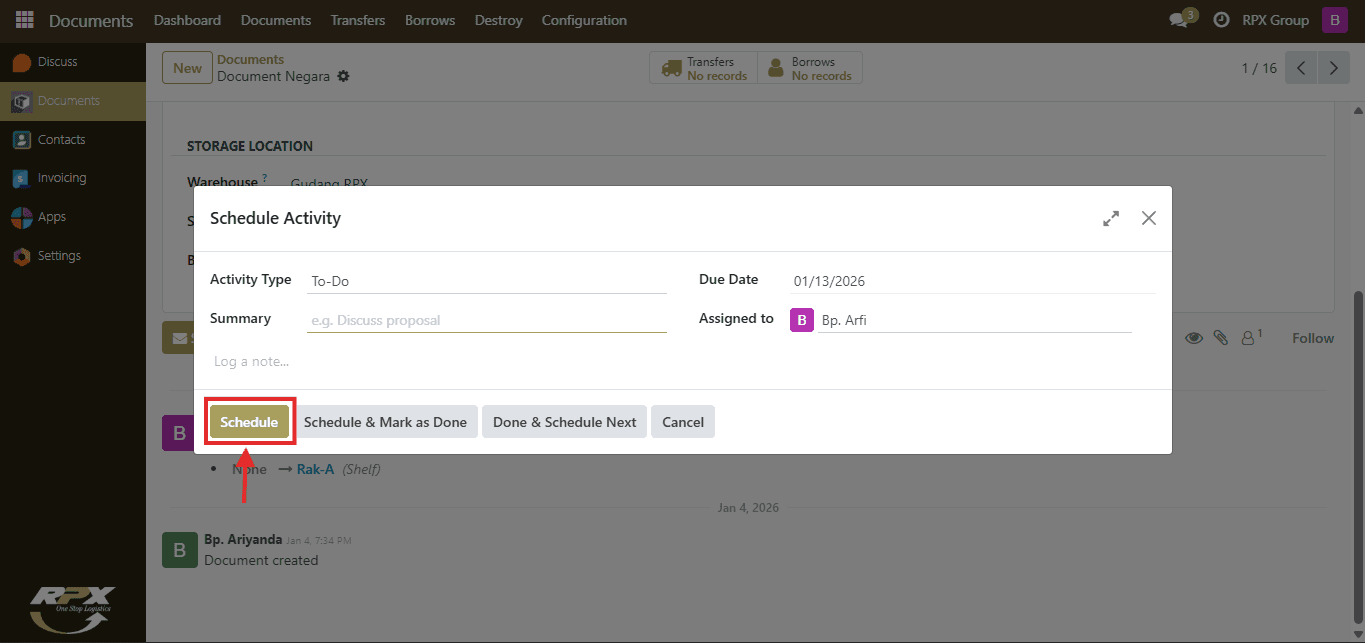This screenshot has height=643, width=1365.
Task: Focus the Summary input field
Action: coord(487,320)
